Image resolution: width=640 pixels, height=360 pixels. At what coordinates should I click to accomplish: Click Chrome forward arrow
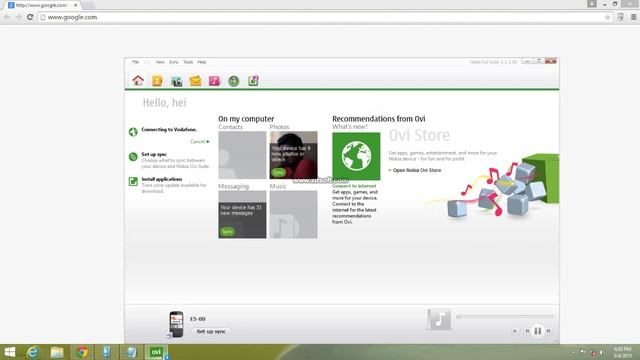pyautogui.click(x=18, y=17)
